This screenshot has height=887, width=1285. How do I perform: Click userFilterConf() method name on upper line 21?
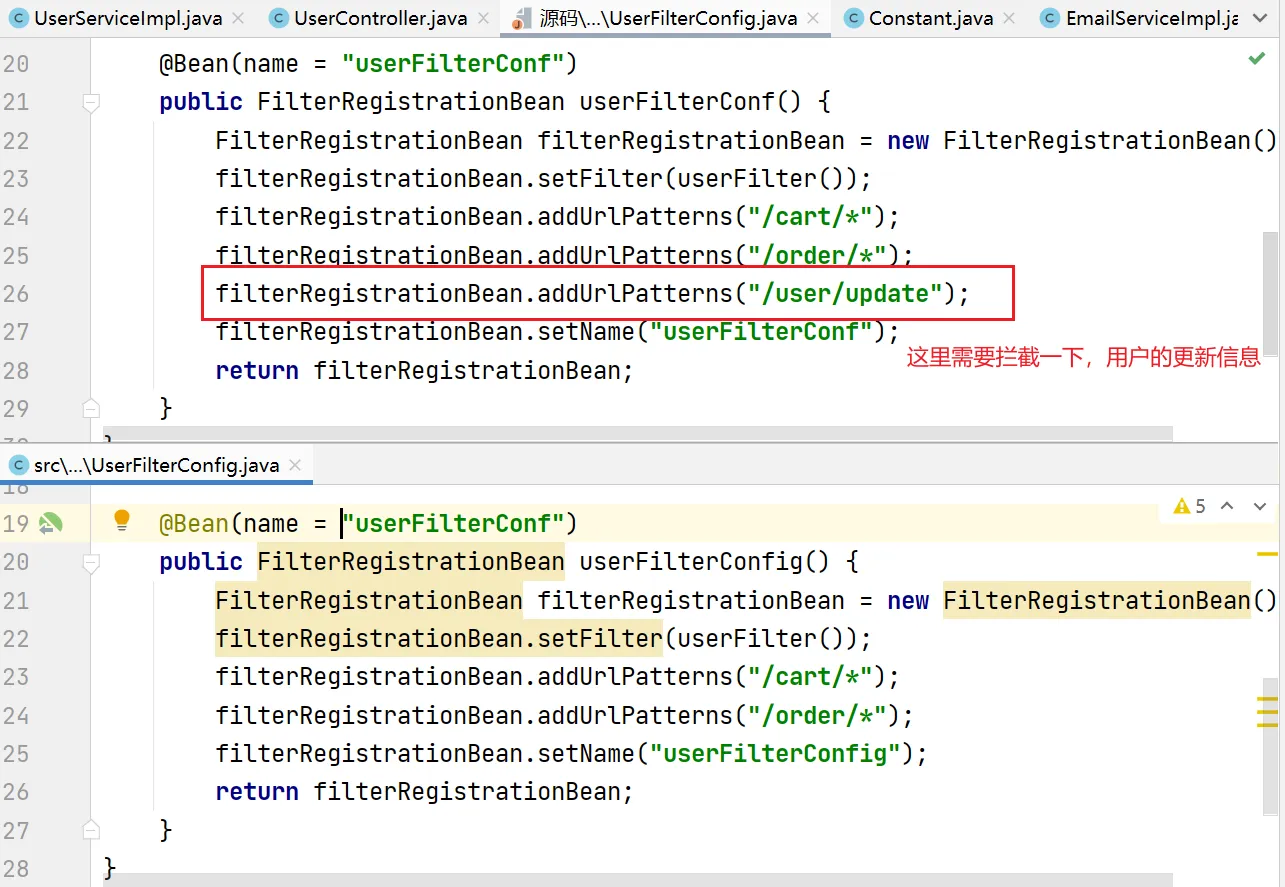(x=677, y=102)
